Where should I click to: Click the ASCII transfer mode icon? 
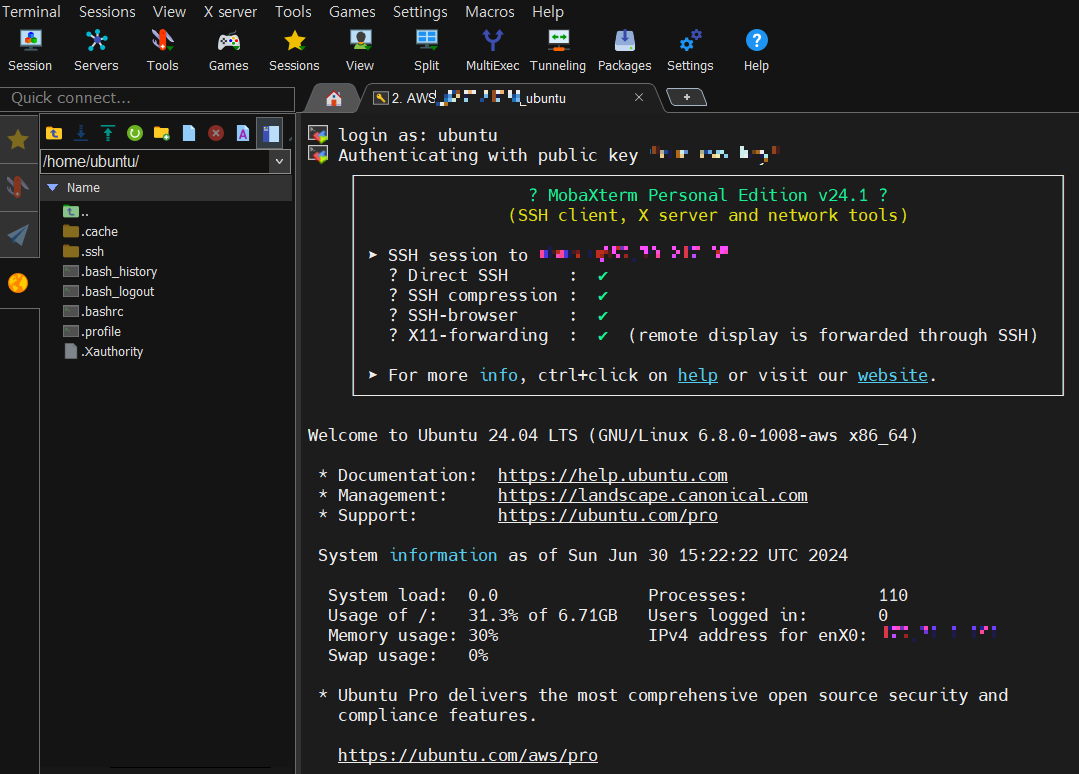243,133
